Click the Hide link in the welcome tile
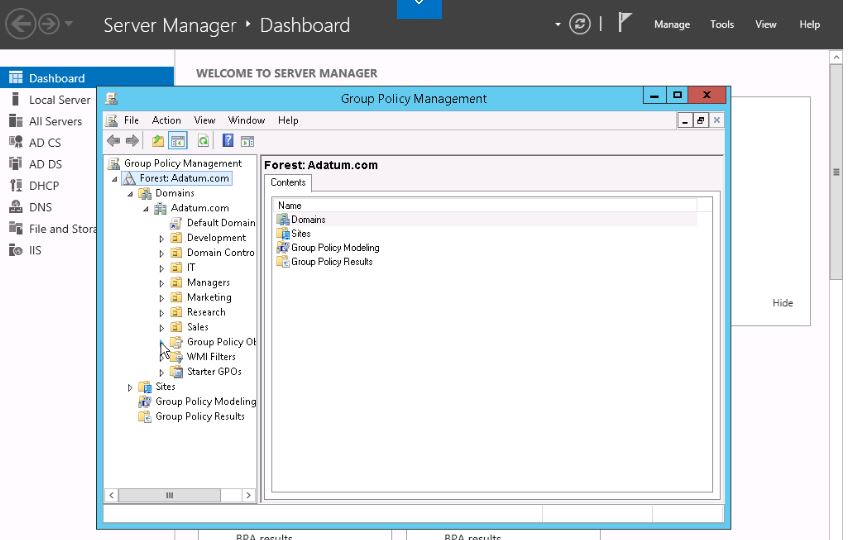This screenshot has height=540, width=848. [783, 303]
